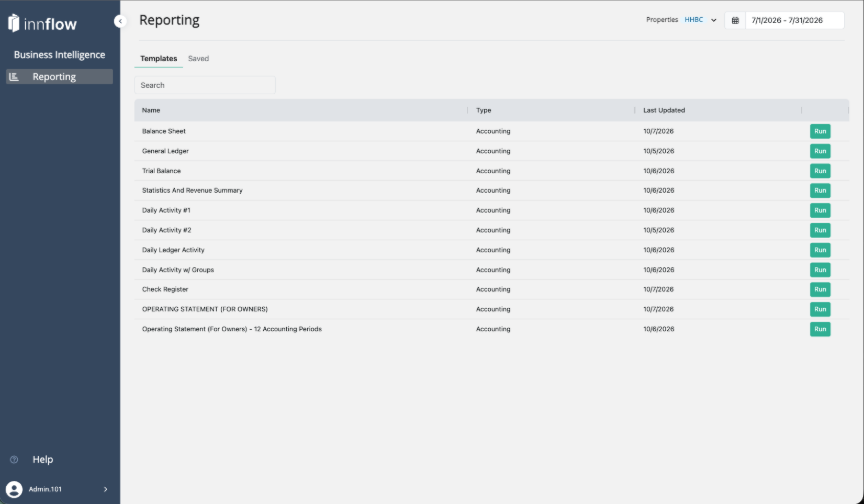Switch to the Templates tab

(159, 58)
